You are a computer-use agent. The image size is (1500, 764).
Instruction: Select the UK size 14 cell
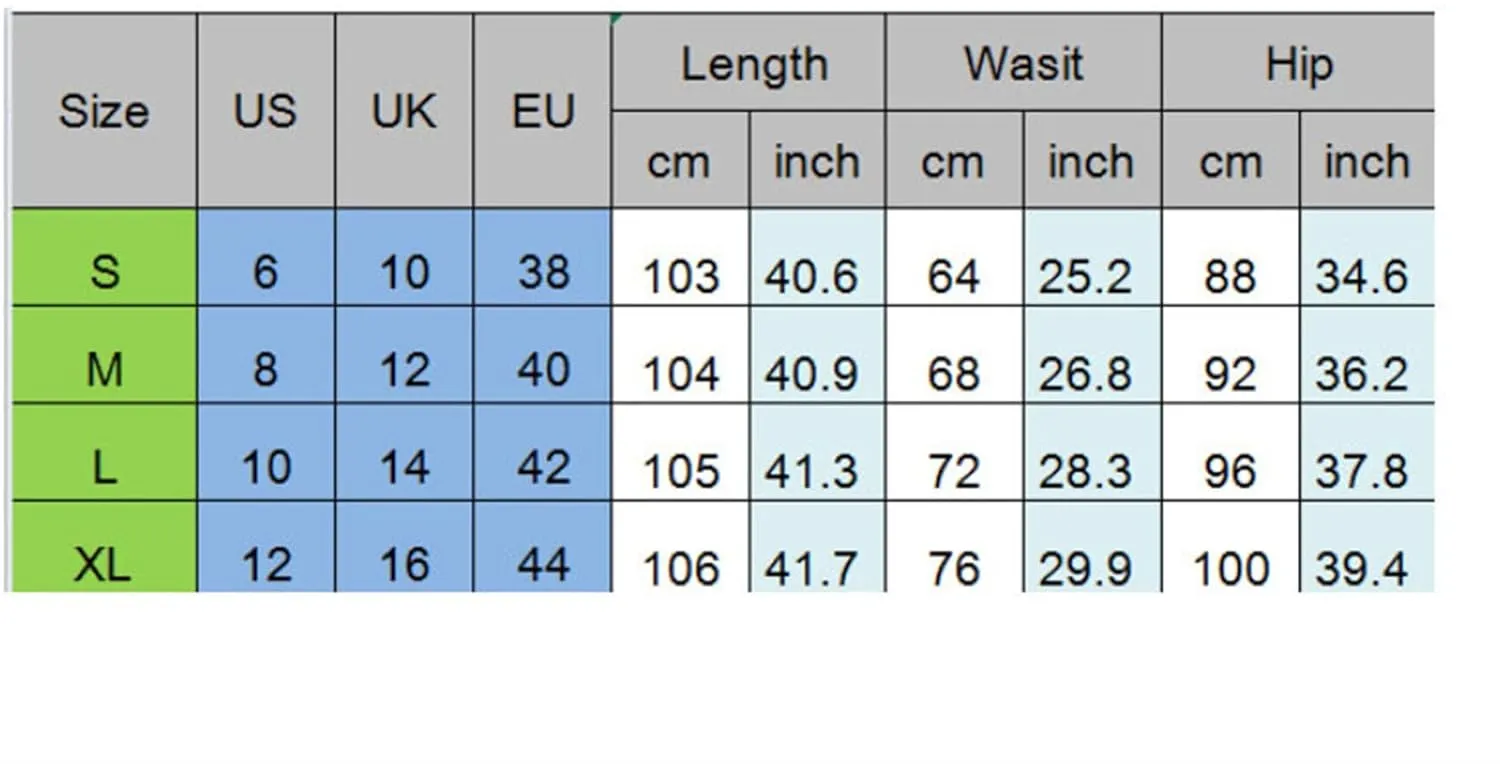[x=404, y=452]
